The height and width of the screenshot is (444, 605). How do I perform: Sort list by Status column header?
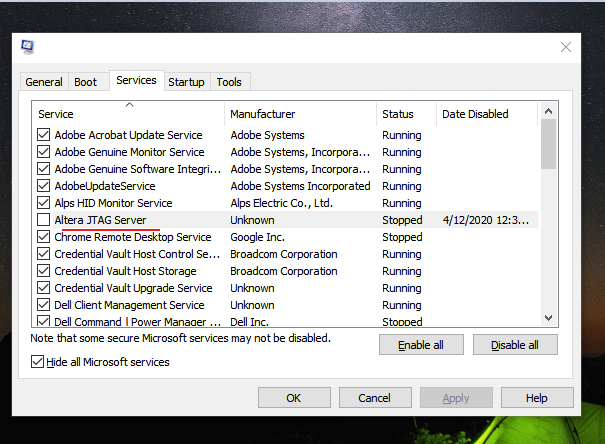[x=407, y=114]
